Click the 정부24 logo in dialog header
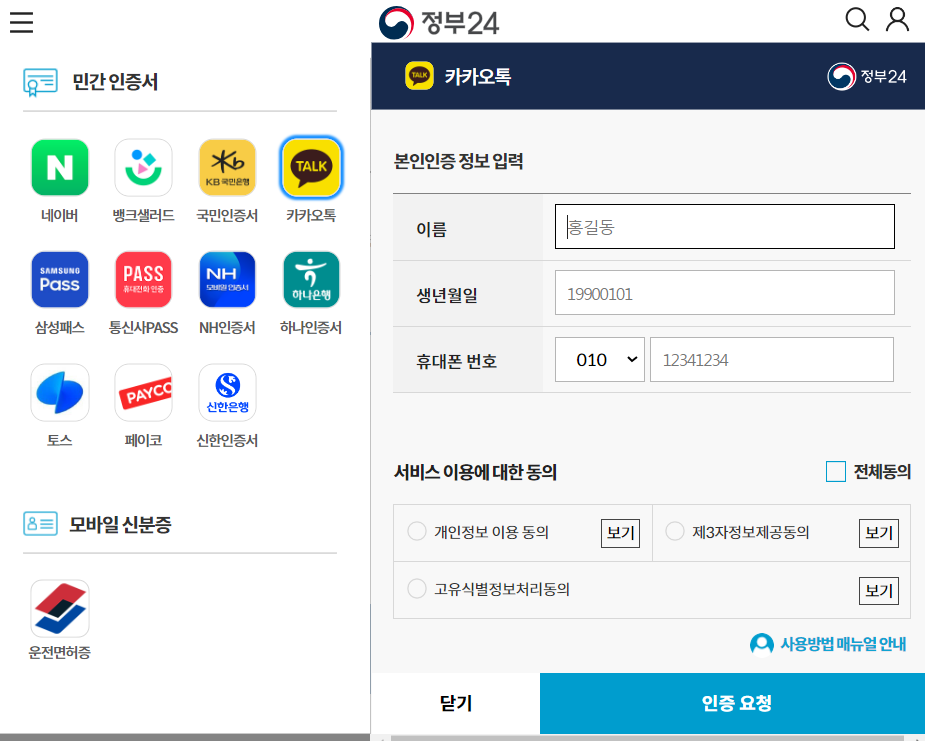This screenshot has width=925, height=741. [867, 77]
